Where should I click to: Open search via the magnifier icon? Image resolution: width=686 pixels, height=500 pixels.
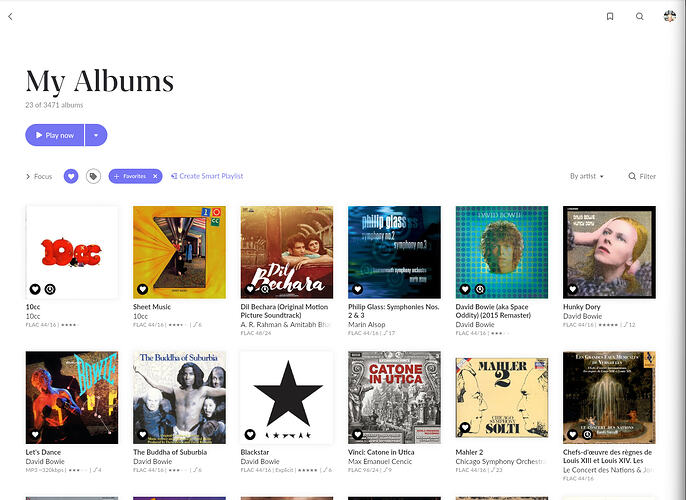640,16
